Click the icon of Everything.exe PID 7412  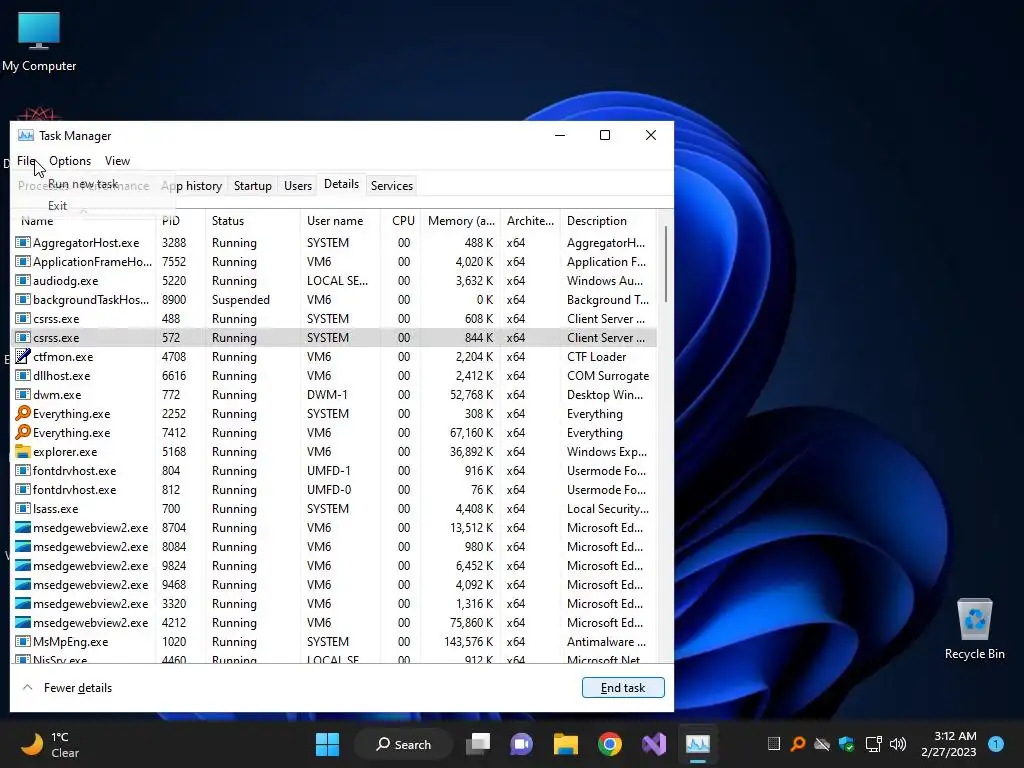pos(23,432)
